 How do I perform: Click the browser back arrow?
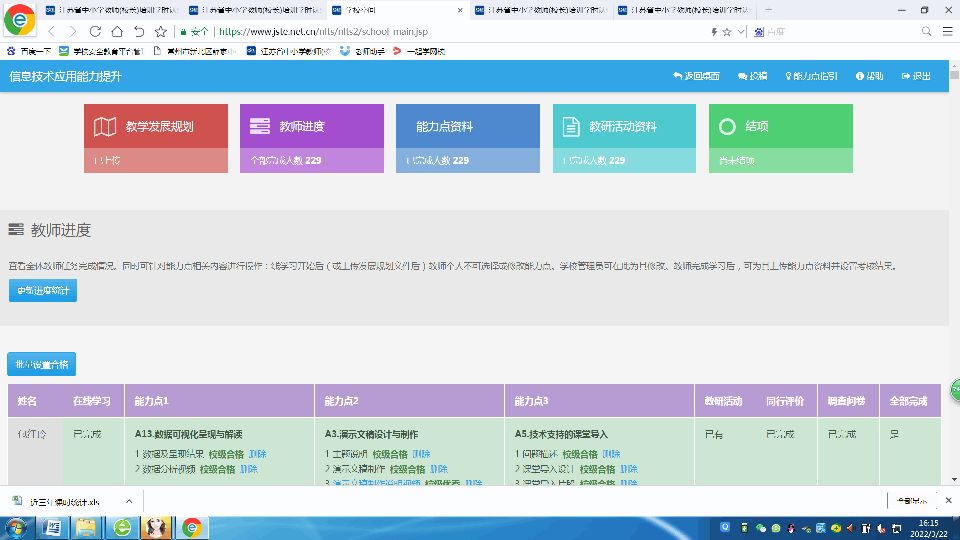tap(51, 31)
